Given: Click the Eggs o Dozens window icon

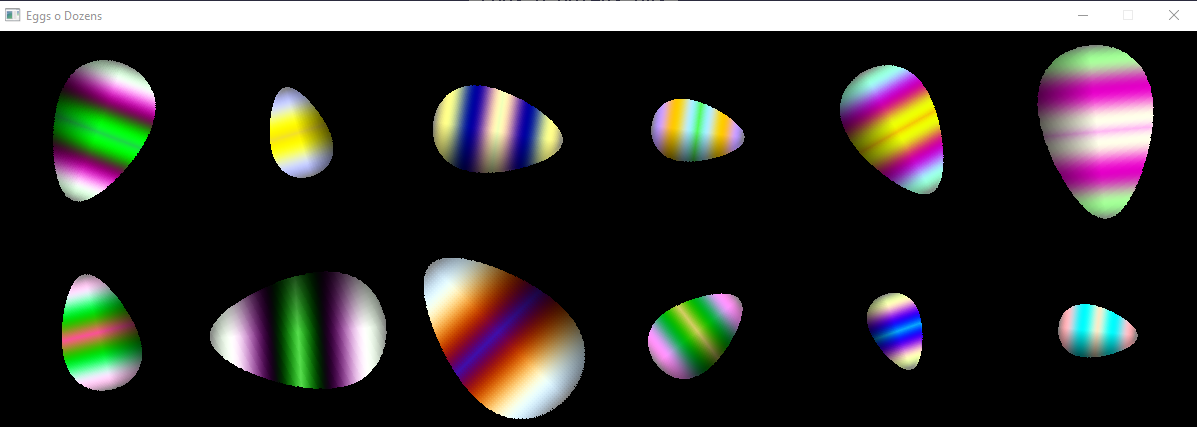Looking at the screenshot, I should click(x=12, y=15).
